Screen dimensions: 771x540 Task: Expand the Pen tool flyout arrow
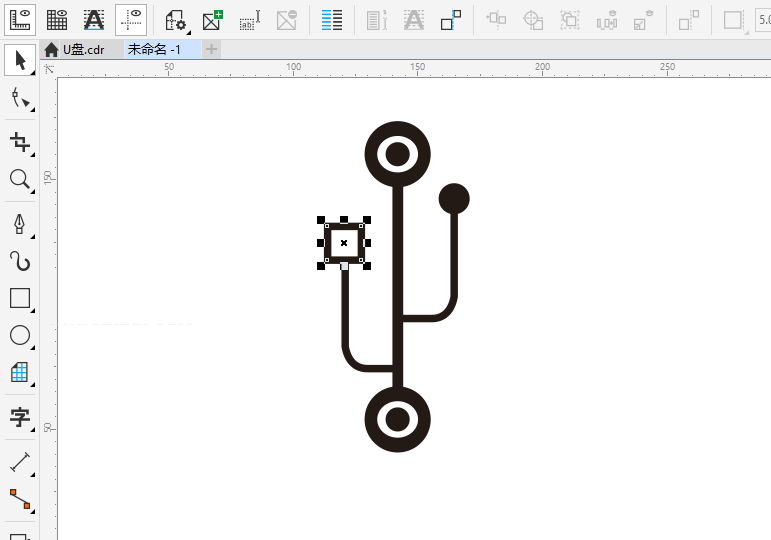[x=32, y=237]
